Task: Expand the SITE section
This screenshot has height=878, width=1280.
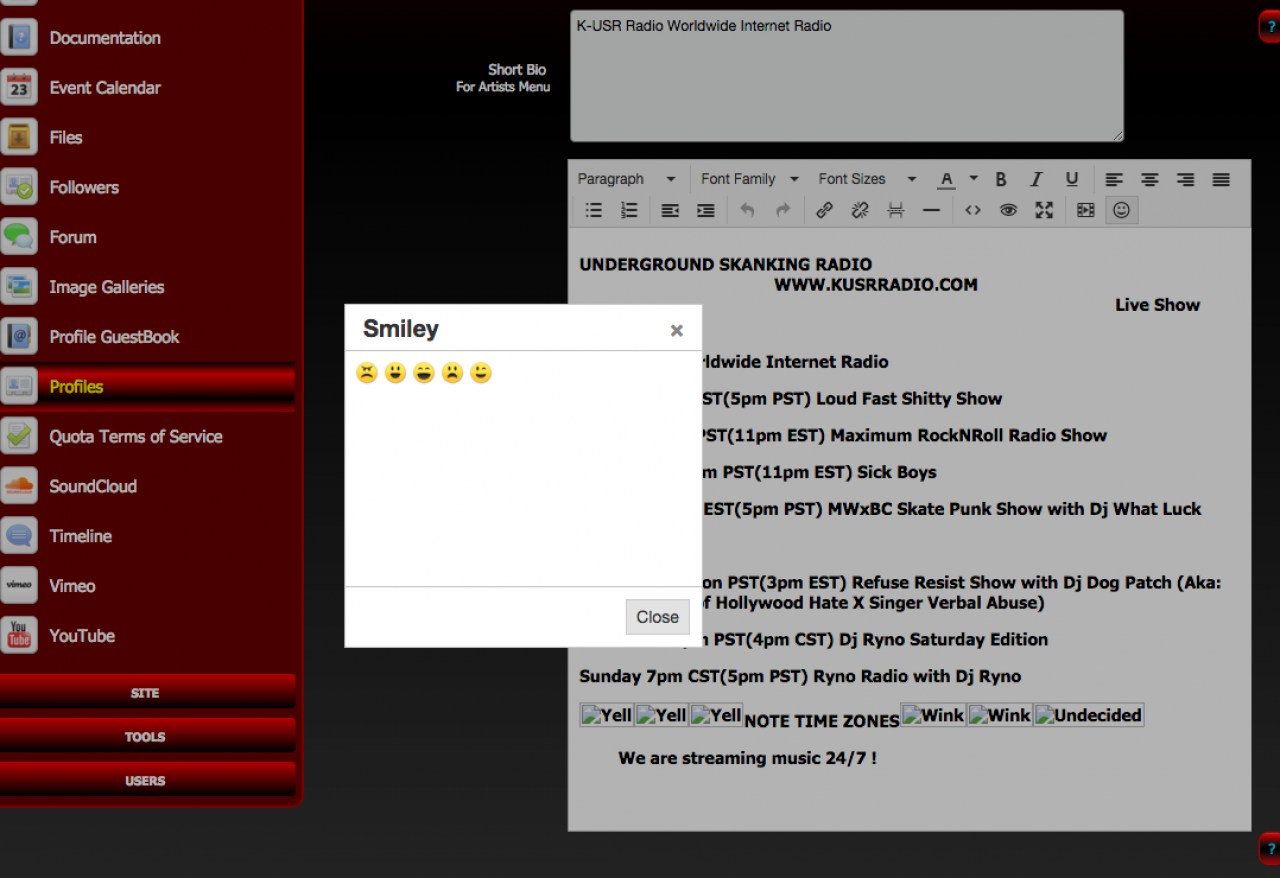Action: (146, 693)
